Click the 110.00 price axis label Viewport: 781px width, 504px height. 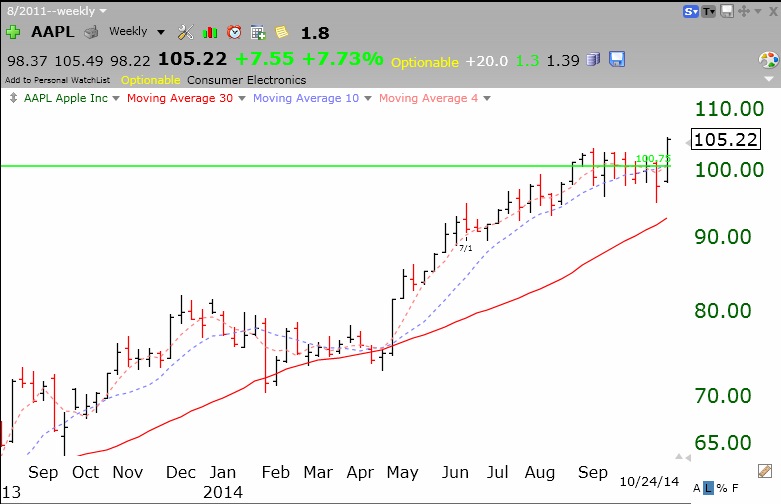click(x=729, y=109)
